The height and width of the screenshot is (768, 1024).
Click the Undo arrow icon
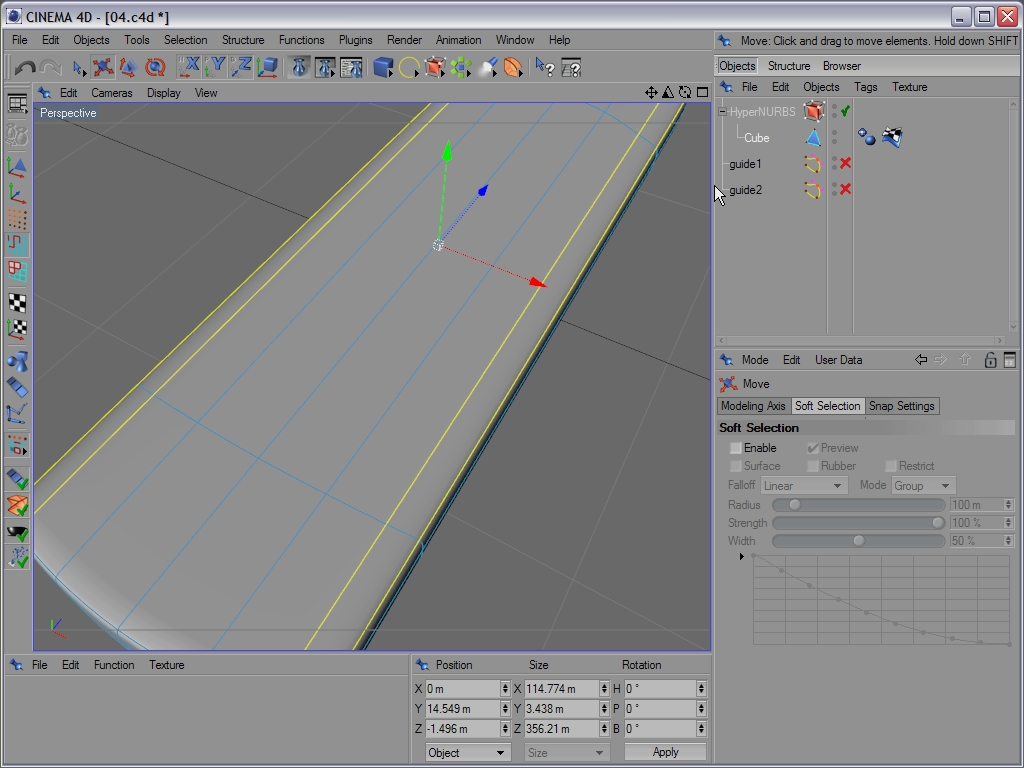pos(25,67)
